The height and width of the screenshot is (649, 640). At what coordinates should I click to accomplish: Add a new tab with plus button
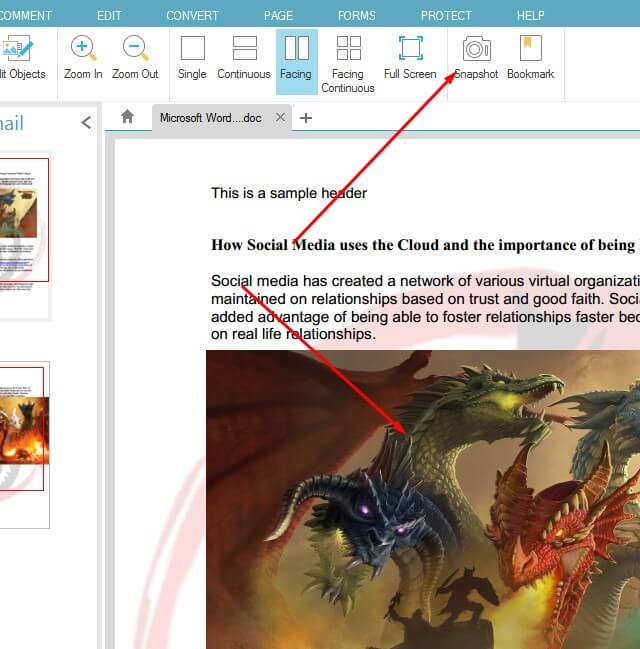[x=306, y=118]
